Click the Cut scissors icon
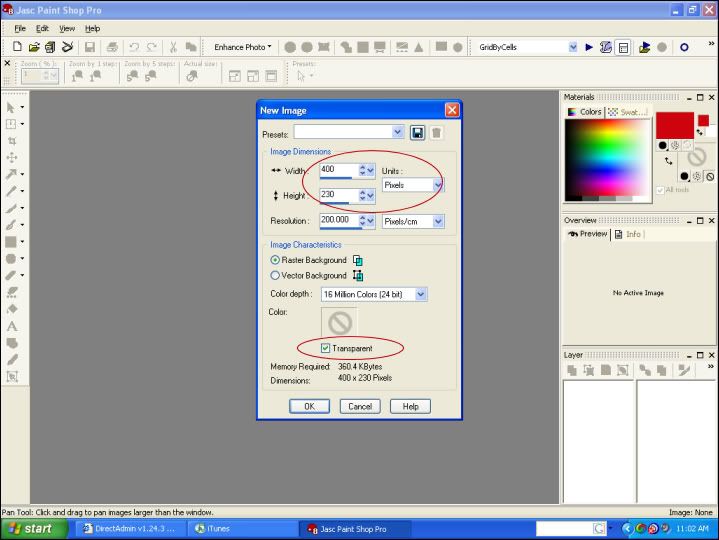 (173, 47)
